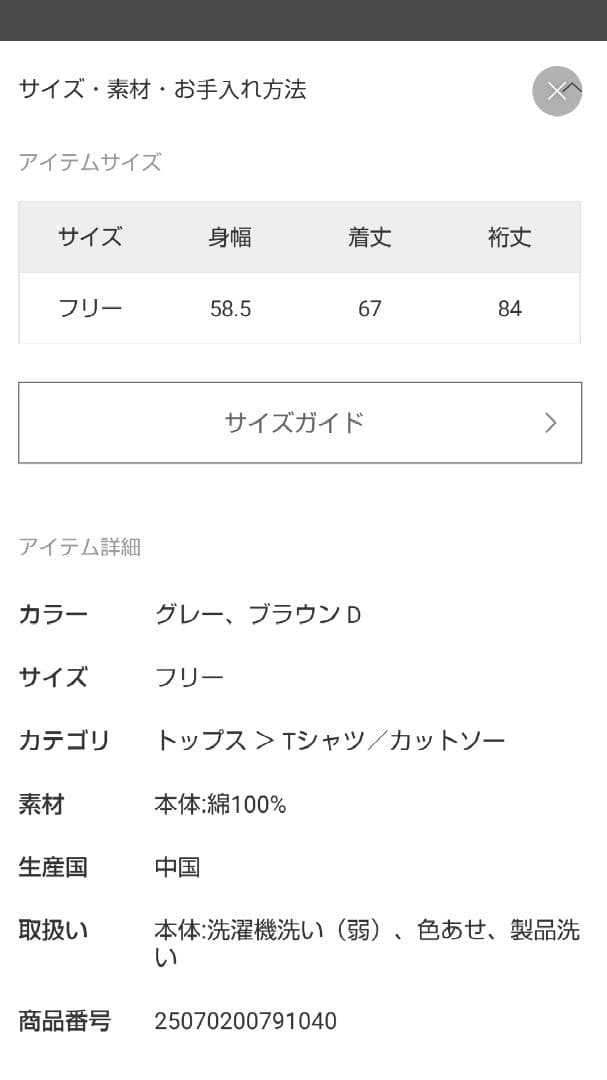
Task: Click the 身幅 column header
Action: [x=230, y=238]
